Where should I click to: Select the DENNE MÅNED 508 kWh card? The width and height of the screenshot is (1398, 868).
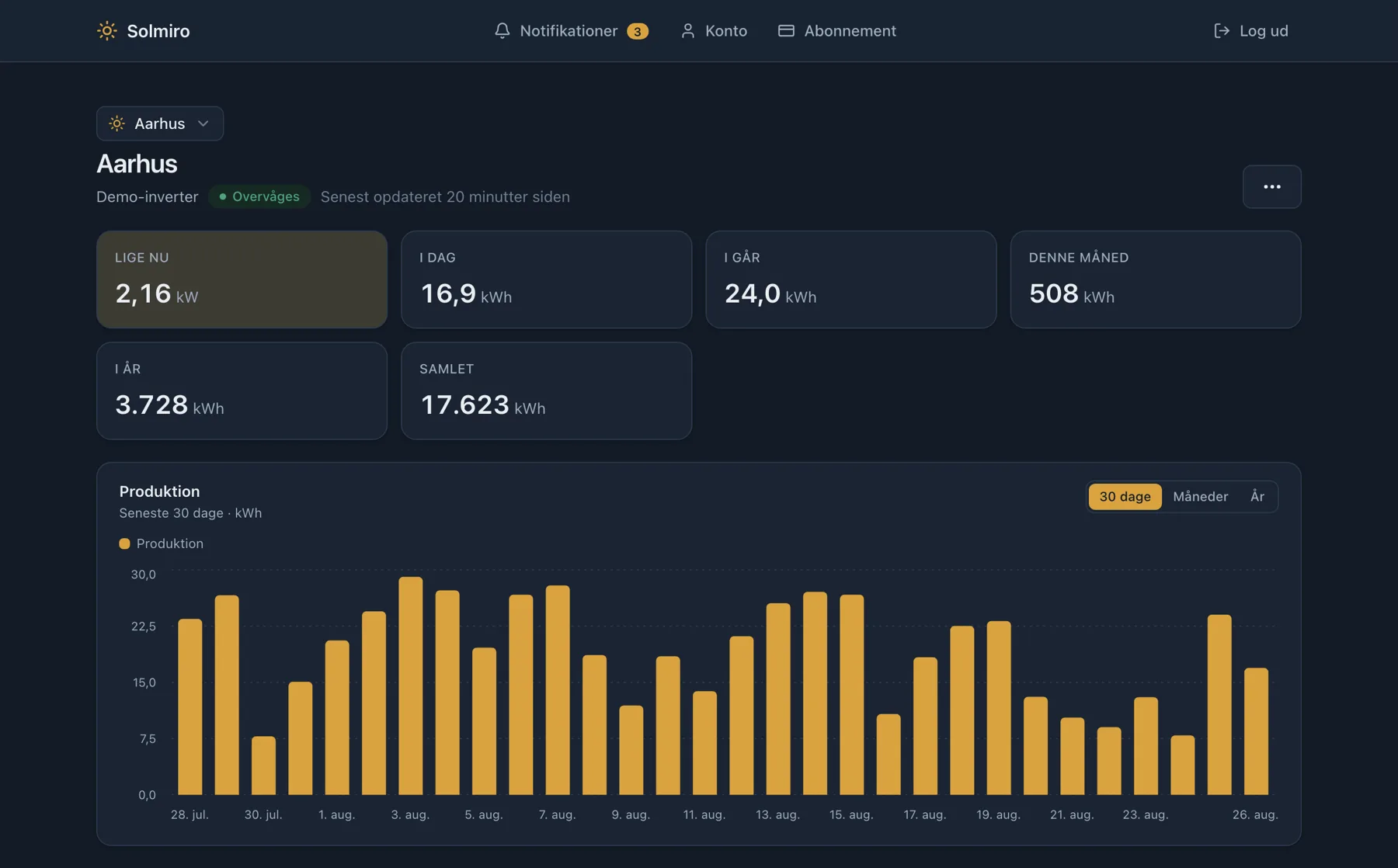tap(1156, 279)
